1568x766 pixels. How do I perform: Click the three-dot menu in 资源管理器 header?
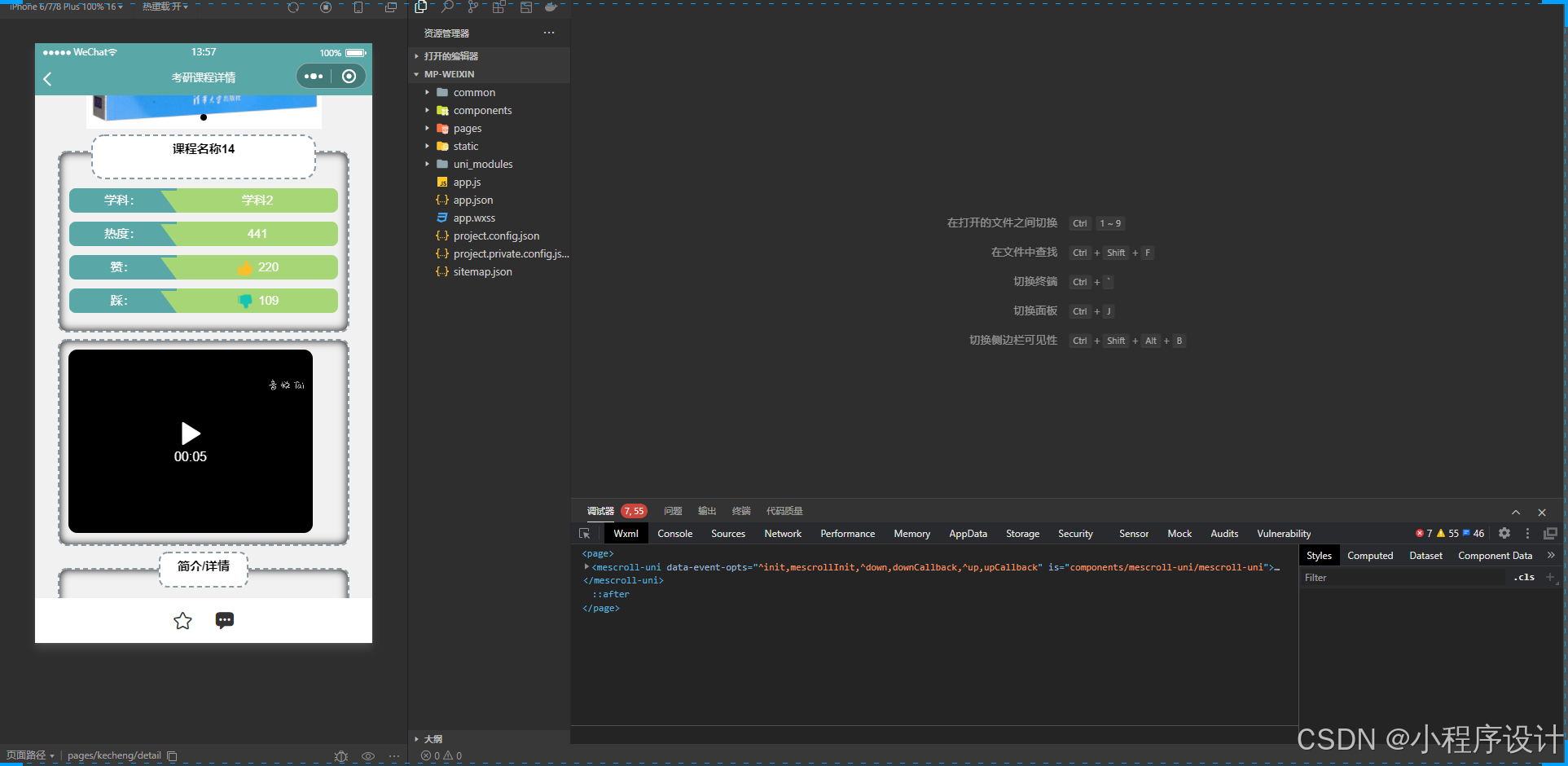tap(549, 33)
